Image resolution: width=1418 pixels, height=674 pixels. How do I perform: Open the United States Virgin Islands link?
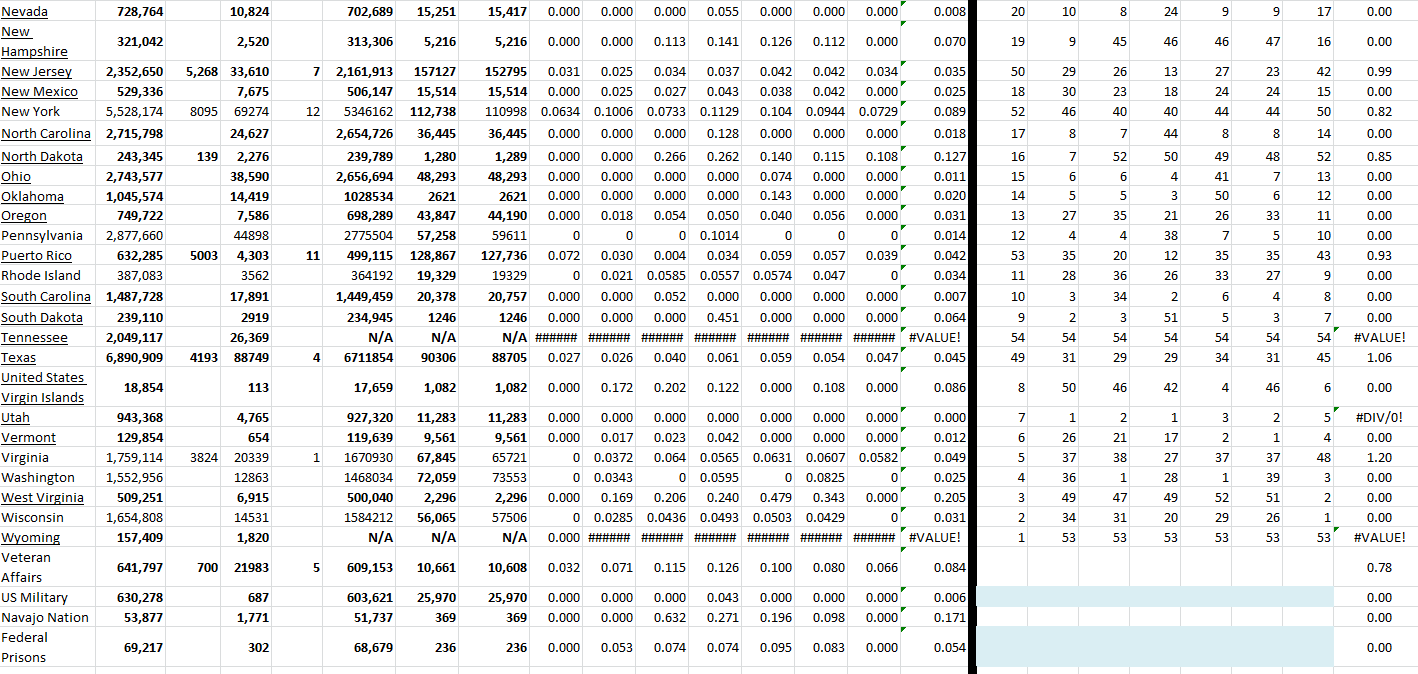click(x=44, y=387)
